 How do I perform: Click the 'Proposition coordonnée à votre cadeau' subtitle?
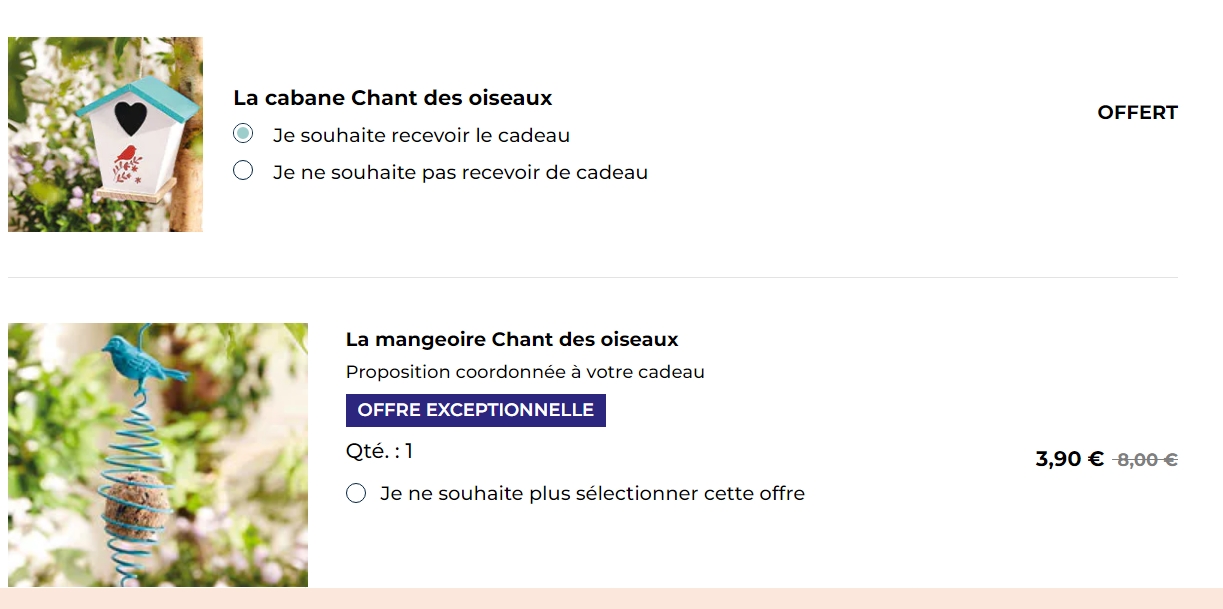pyautogui.click(x=525, y=372)
